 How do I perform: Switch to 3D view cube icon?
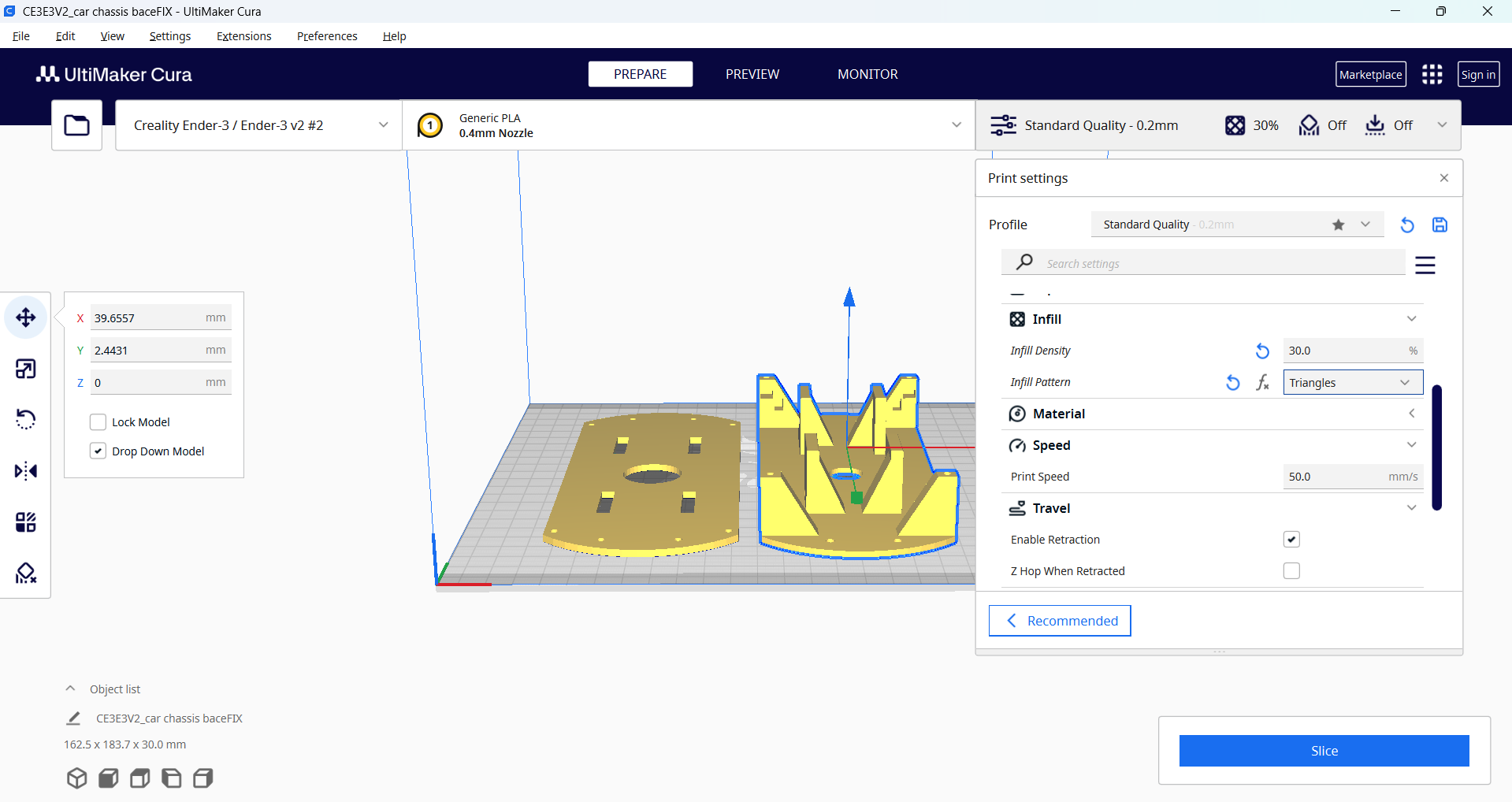[x=77, y=778]
